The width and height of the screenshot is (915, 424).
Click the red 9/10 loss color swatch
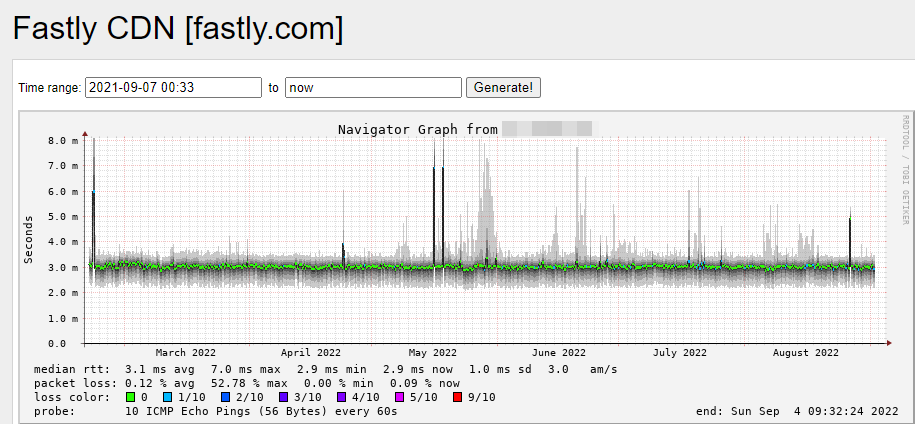[458, 397]
